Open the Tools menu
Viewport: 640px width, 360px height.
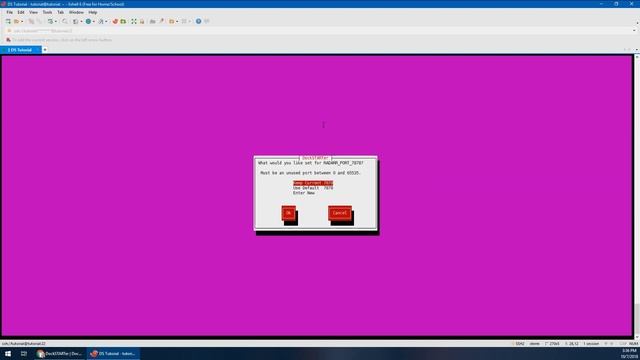[x=47, y=12]
